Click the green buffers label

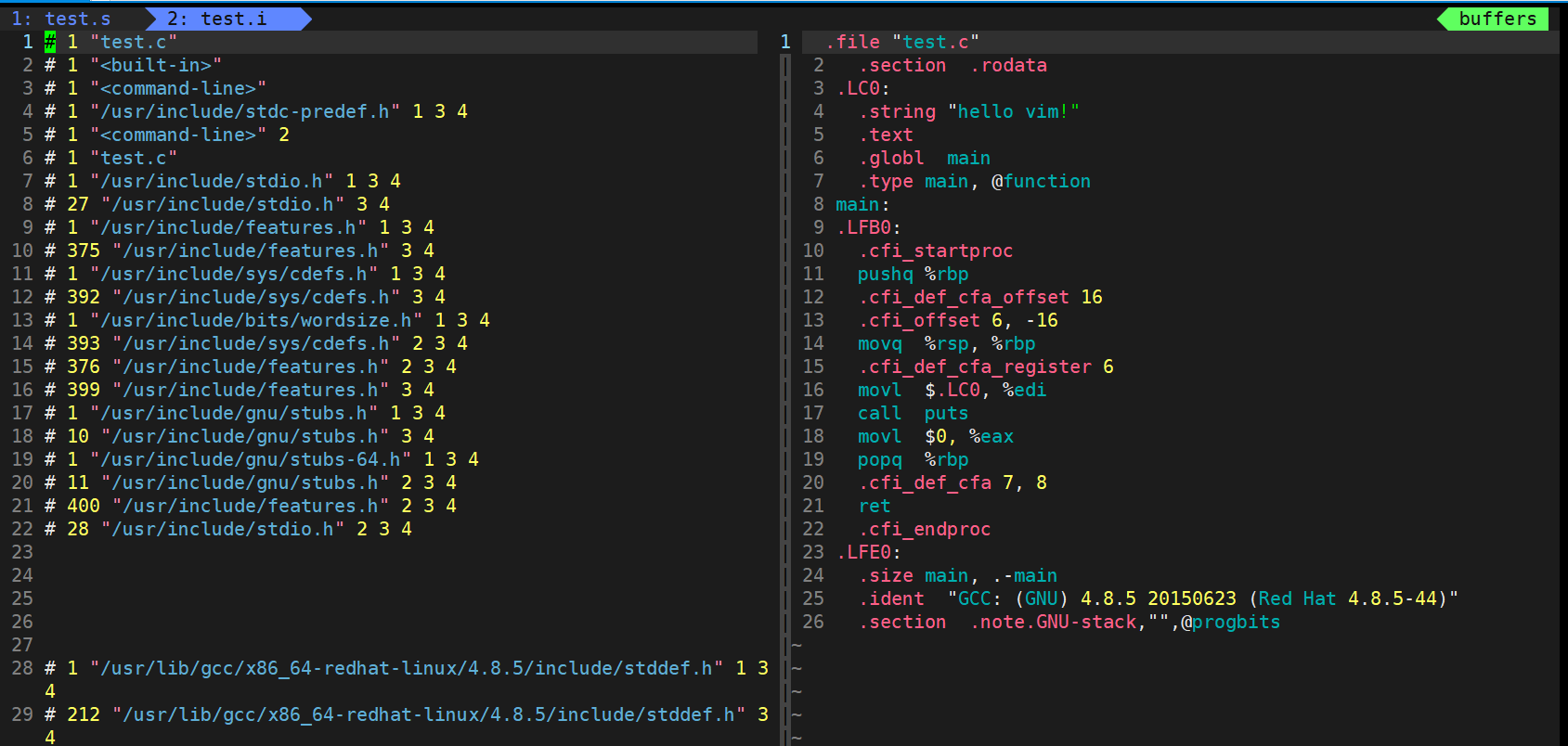(x=1497, y=19)
